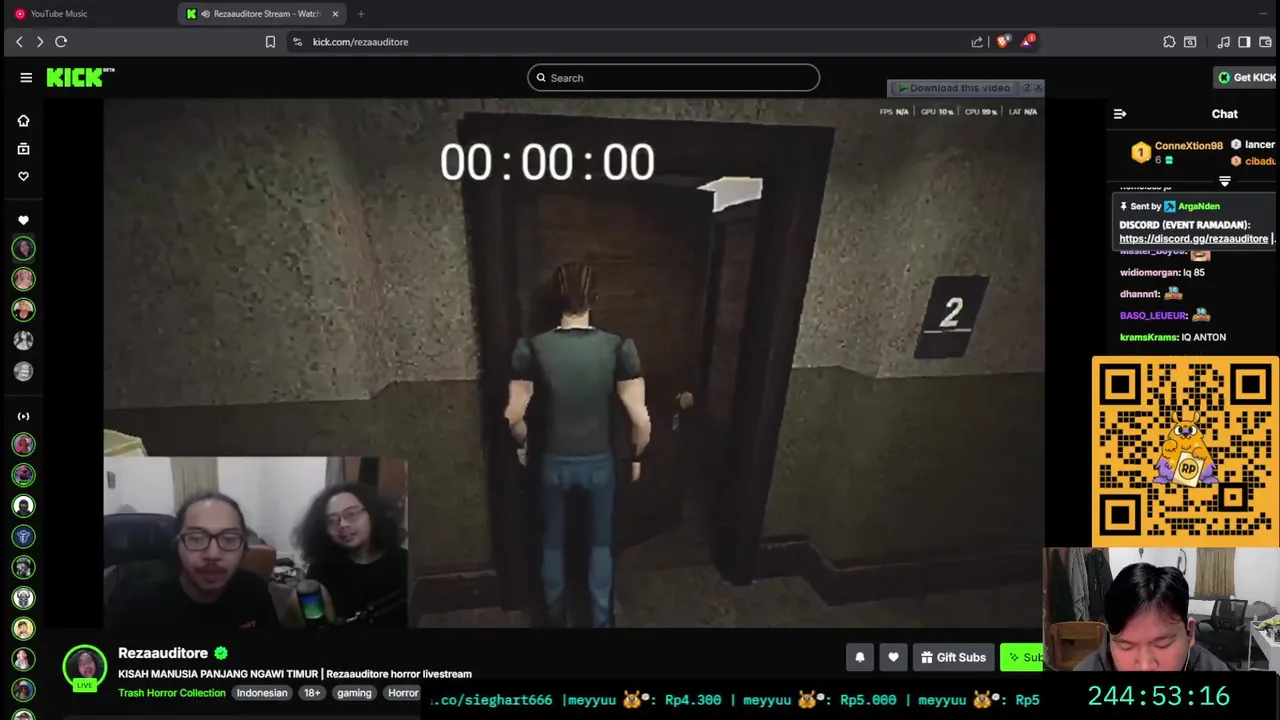Collapse the chat panel
This screenshot has height=720, width=1280.
1120,114
